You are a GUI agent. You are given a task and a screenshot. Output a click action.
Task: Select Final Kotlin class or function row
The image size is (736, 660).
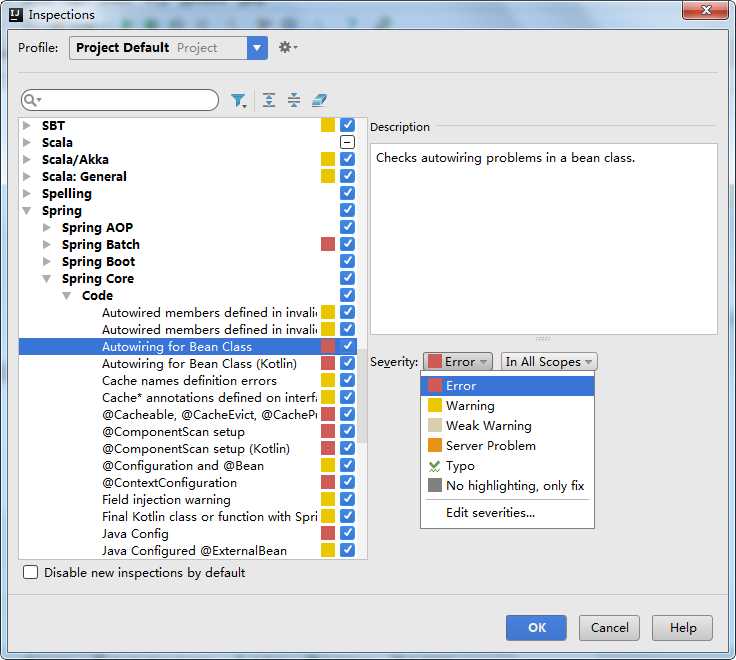click(x=187, y=516)
